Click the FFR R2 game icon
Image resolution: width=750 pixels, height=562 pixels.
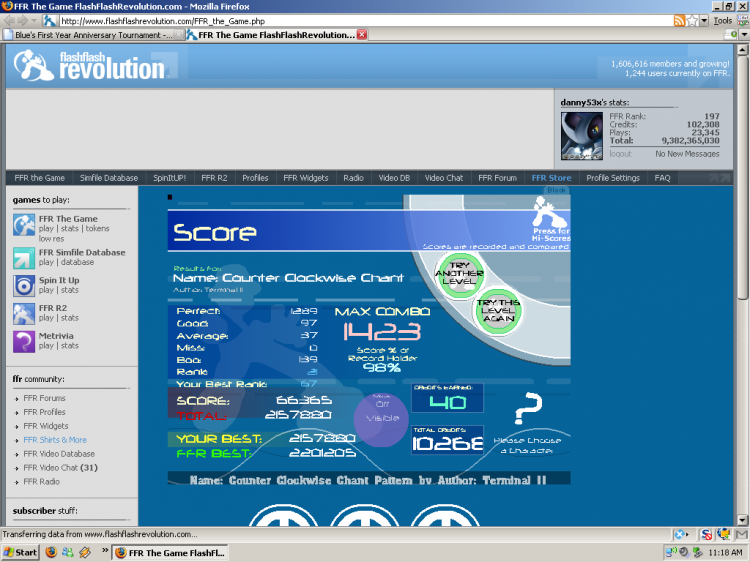(x=24, y=314)
